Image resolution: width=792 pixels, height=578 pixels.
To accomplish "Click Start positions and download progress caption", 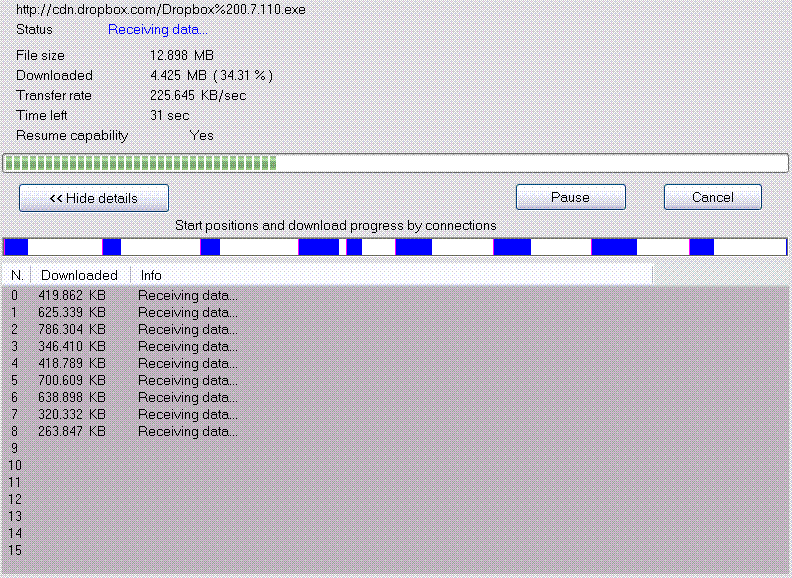I will point(336,226).
